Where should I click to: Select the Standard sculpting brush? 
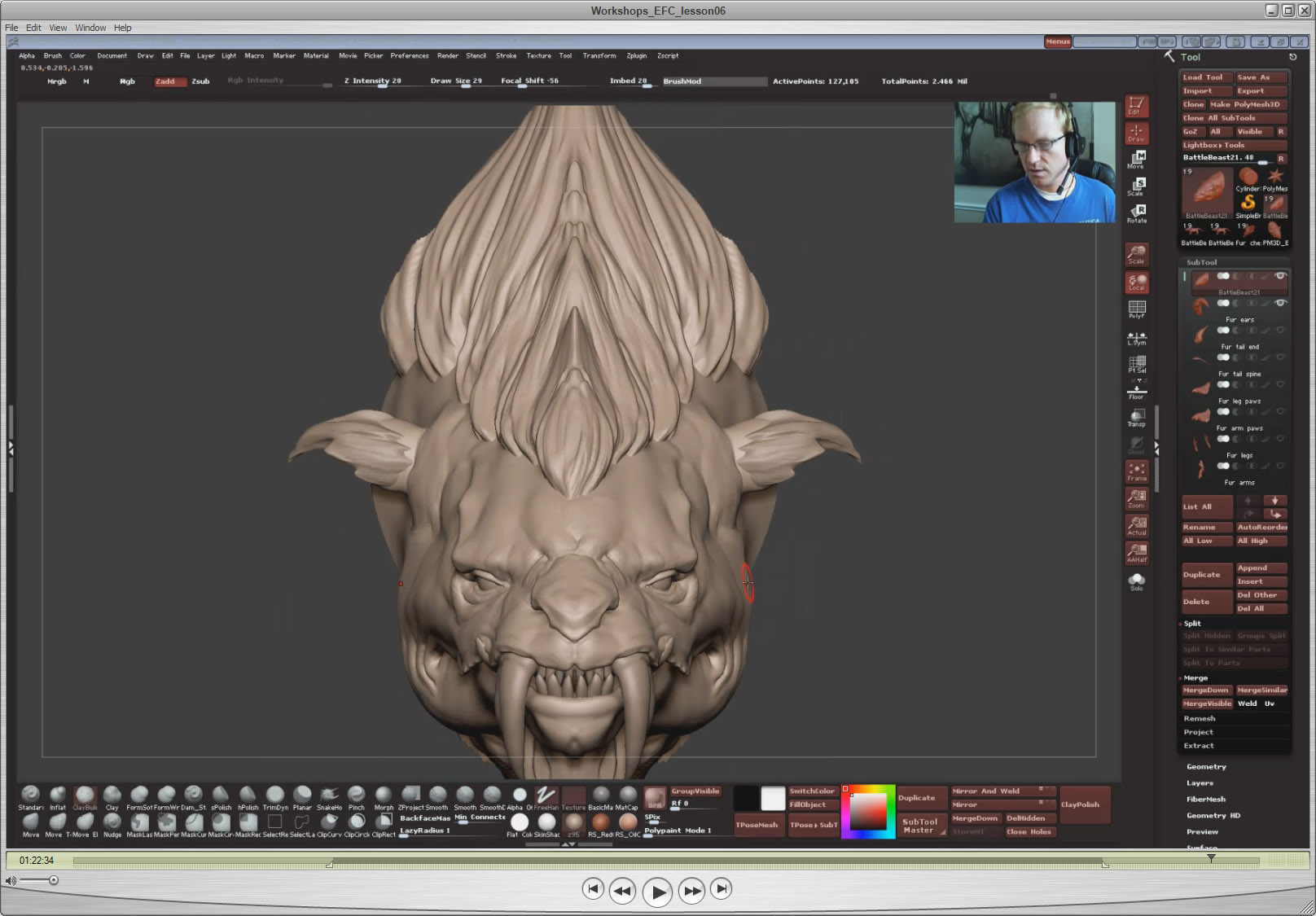(31, 797)
